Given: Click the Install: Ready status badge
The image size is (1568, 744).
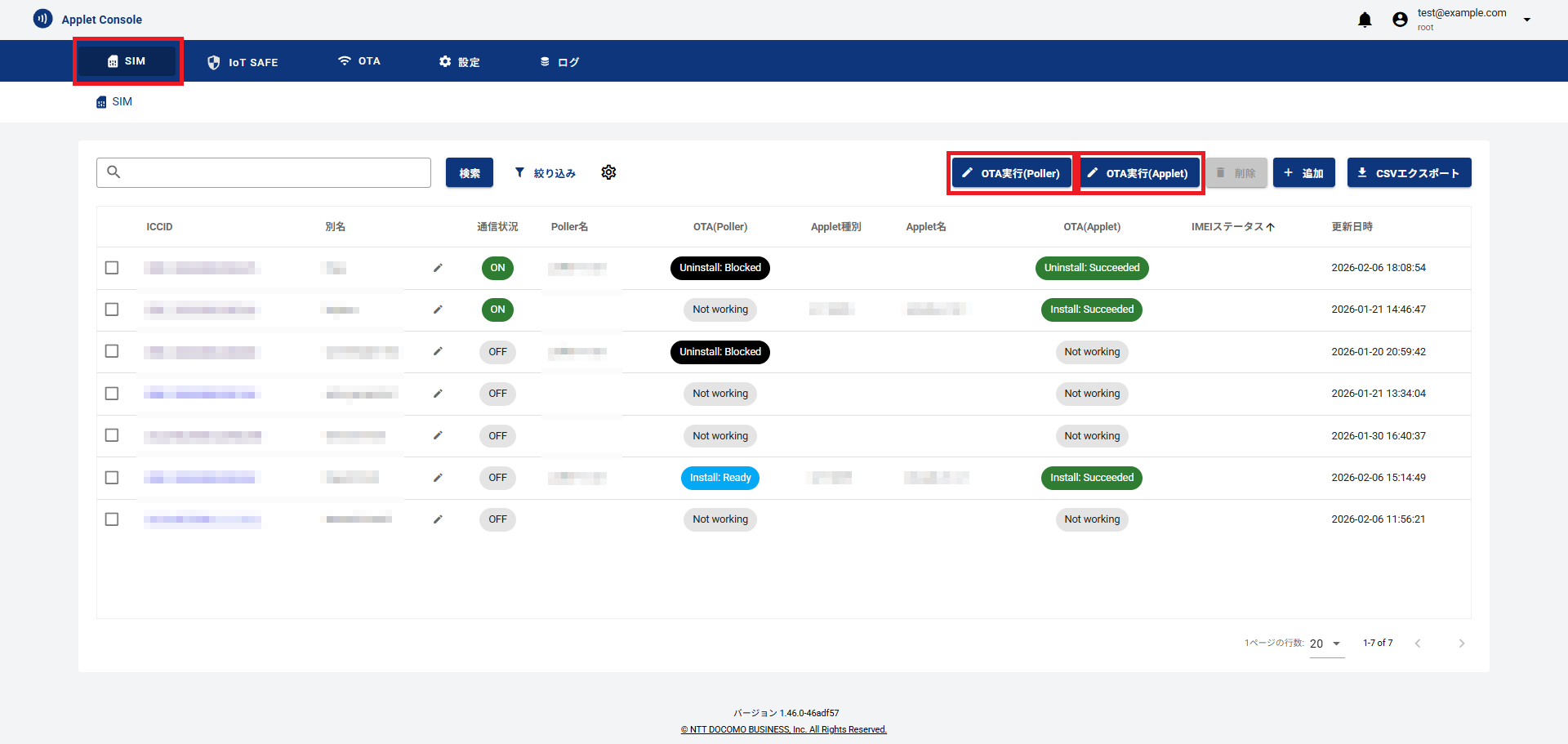Looking at the screenshot, I should (719, 478).
